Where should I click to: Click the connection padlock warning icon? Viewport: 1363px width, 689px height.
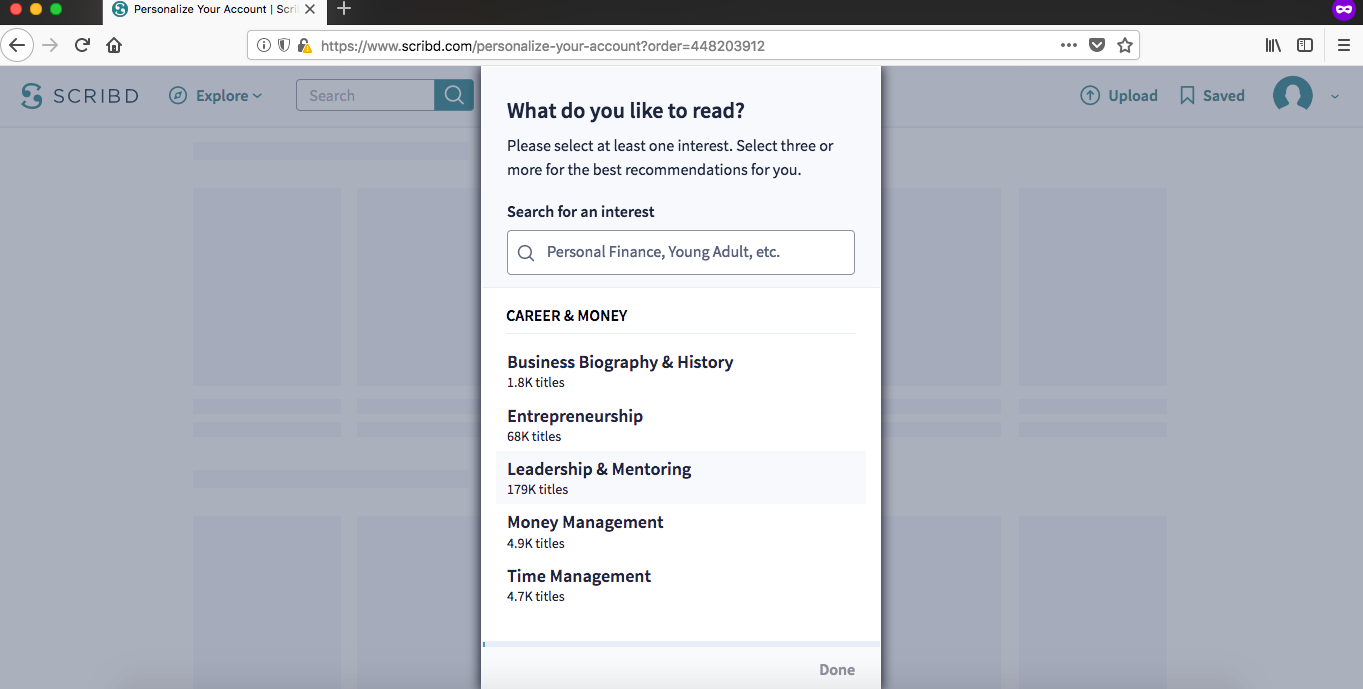pos(304,45)
